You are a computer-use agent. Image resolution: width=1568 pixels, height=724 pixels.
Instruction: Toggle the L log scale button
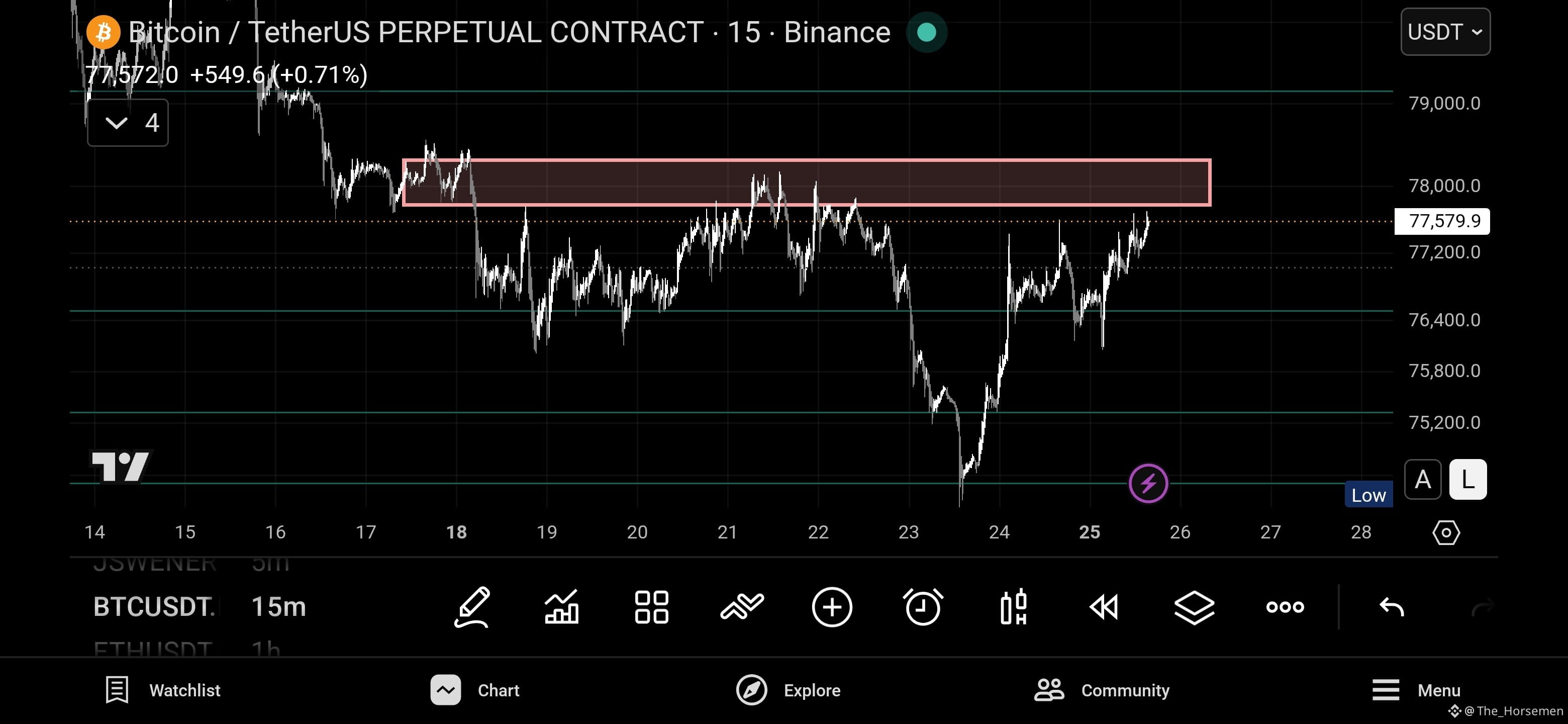1467,480
